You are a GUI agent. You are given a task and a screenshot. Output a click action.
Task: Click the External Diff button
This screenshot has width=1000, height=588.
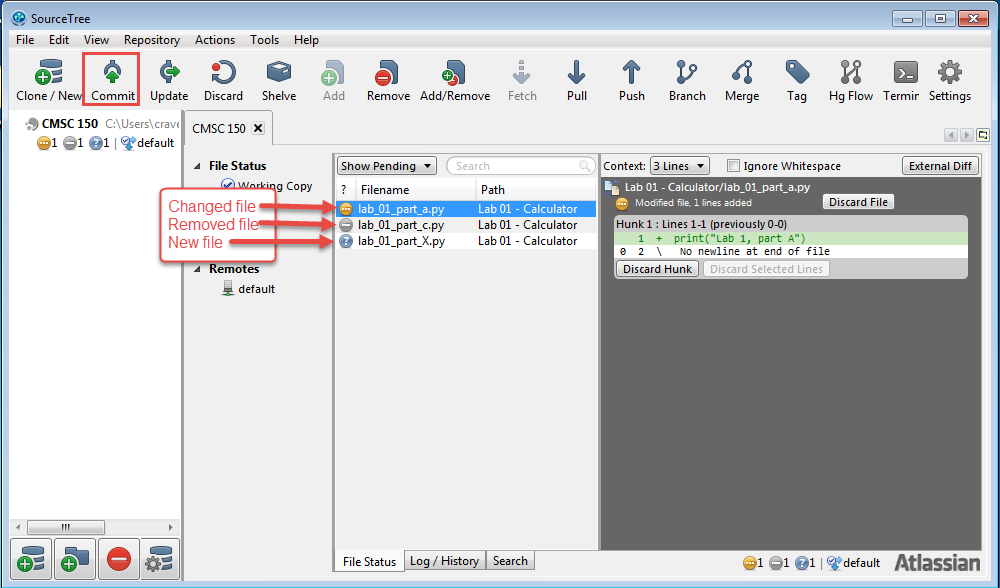tap(940, 166)
